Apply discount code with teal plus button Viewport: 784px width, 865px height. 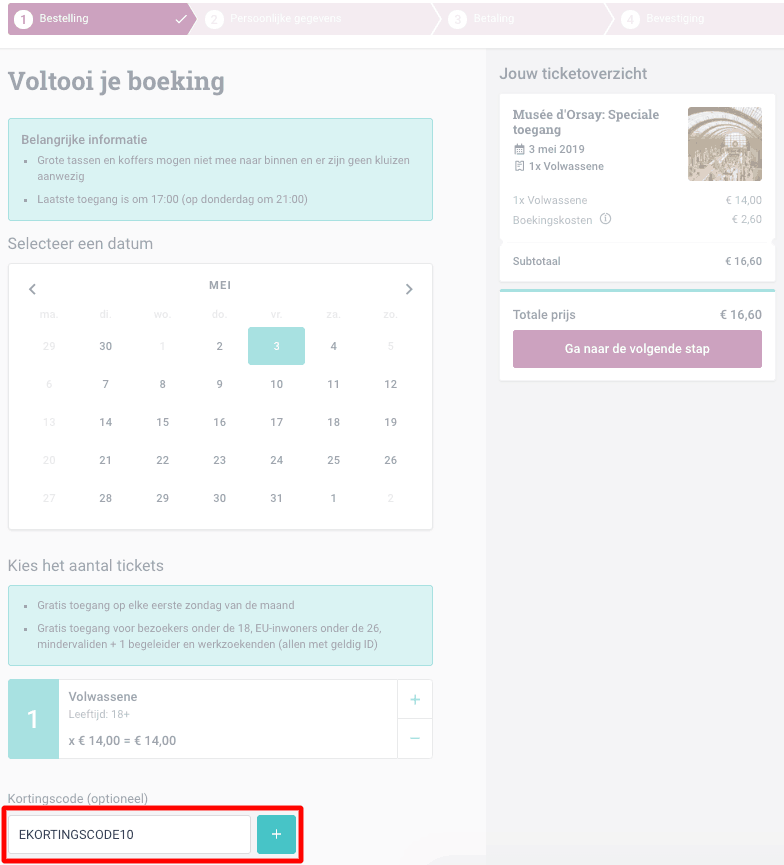[x=276, y=834]
